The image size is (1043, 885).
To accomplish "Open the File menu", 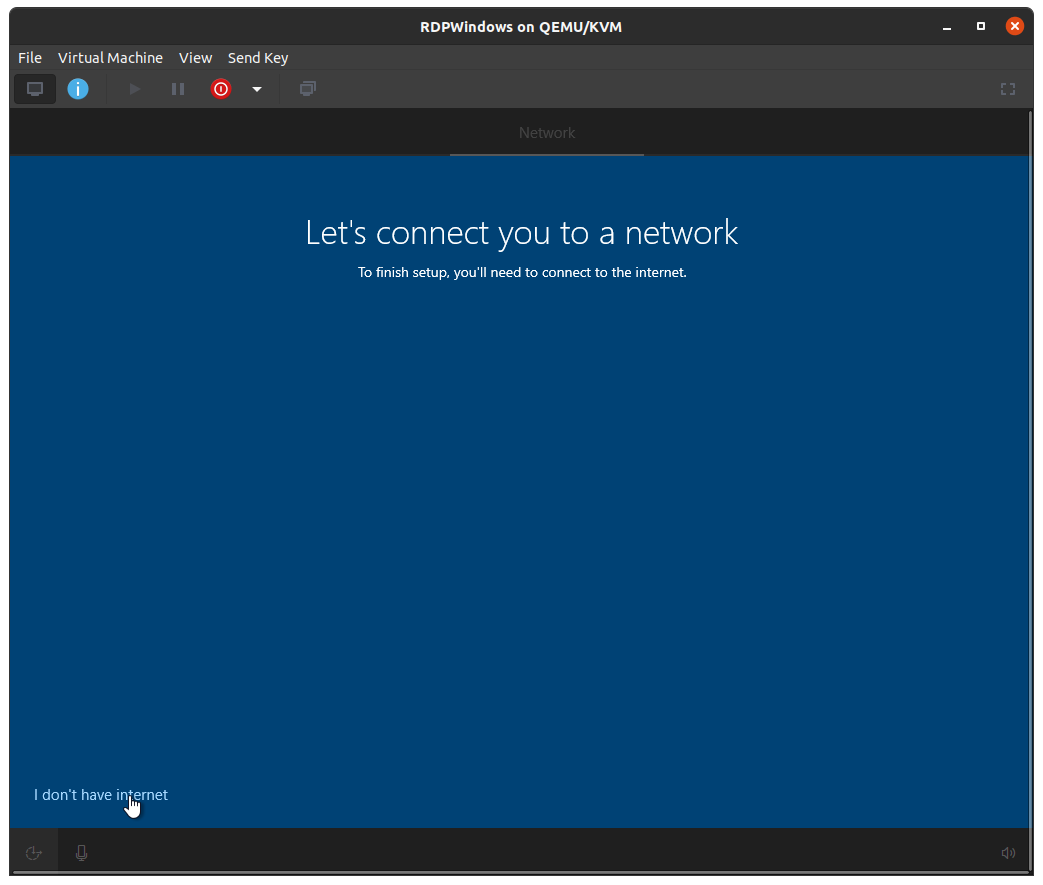I will click(30, 58).
